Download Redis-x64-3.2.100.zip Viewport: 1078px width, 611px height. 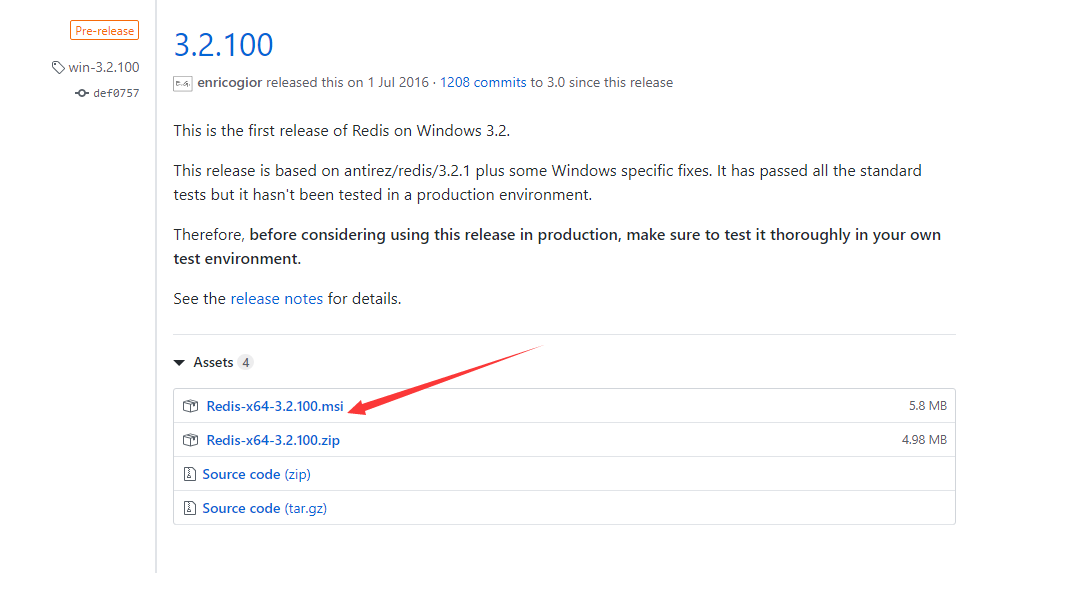[x=273, y=441]
